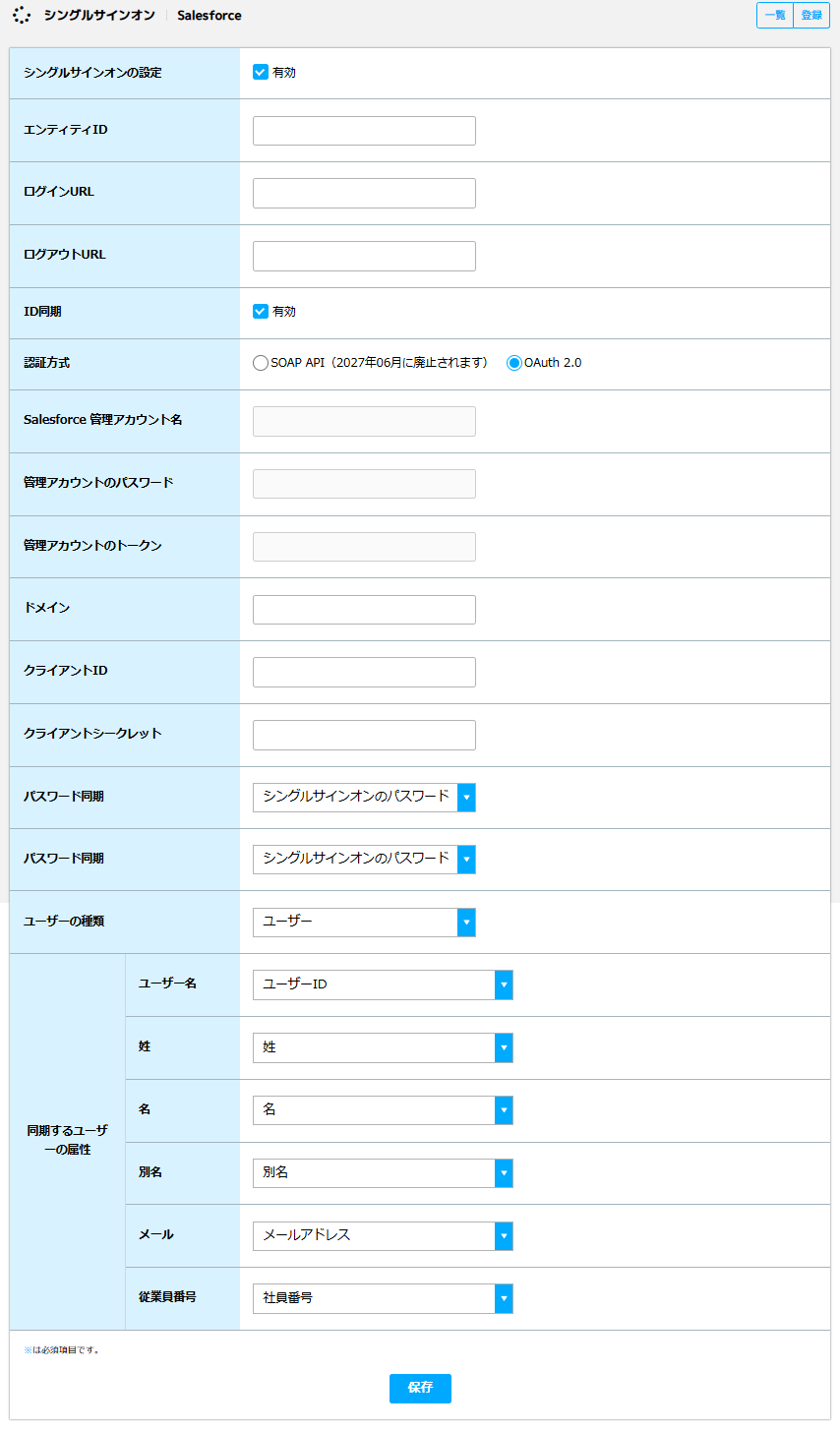Click the 管理アカウントのトークン field
Image resolution: width=840 pixels, height=1431 pixels.
coord(364,547)
